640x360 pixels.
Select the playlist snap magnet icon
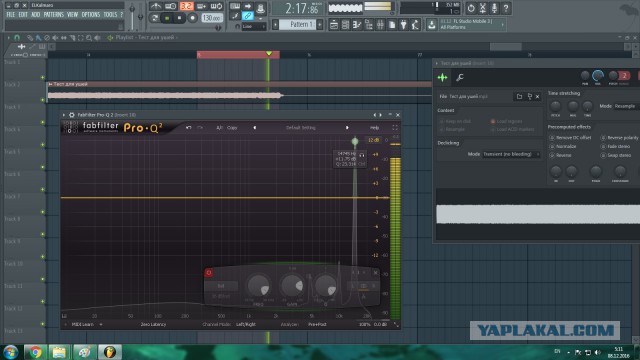coord(17,38)
